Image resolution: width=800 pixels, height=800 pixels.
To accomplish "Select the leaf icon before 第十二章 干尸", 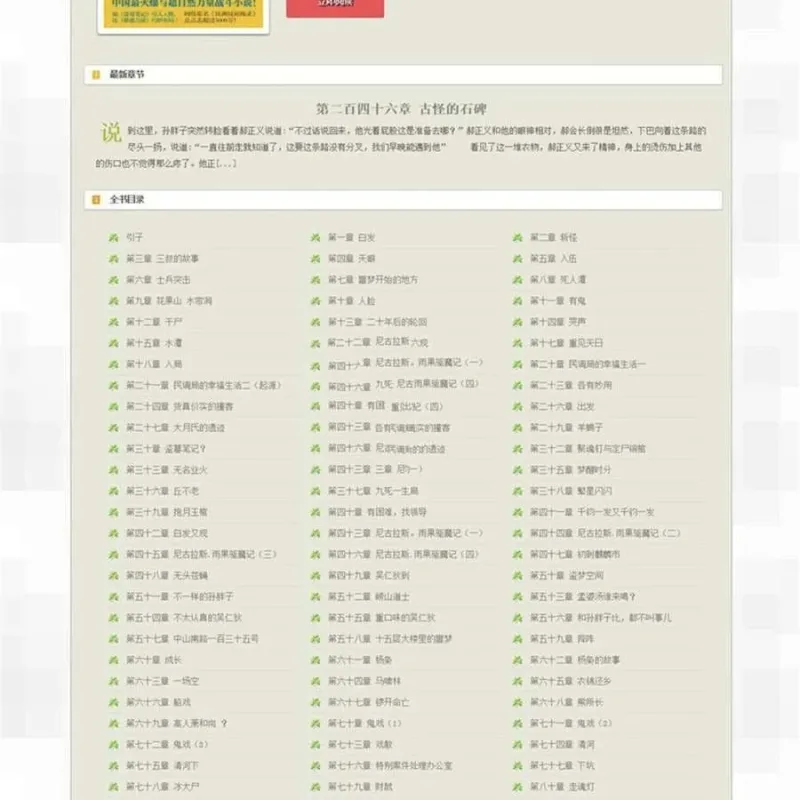I will point(113,322).
